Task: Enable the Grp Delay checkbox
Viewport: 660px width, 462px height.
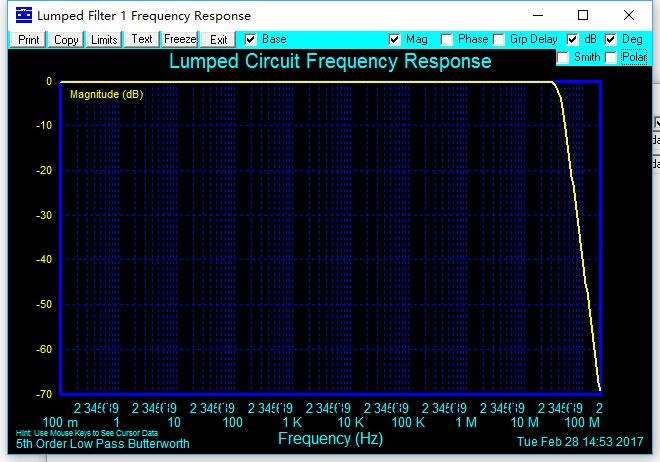Action: (x=499, y=40)
